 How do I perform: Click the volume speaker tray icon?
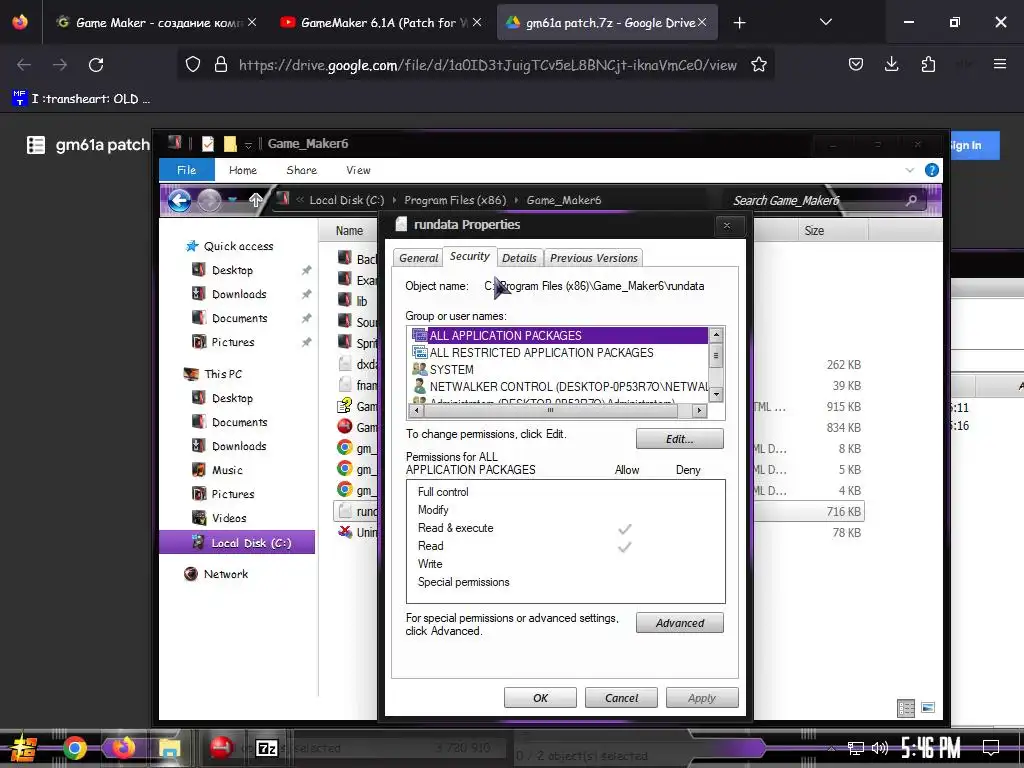(880, 748)
